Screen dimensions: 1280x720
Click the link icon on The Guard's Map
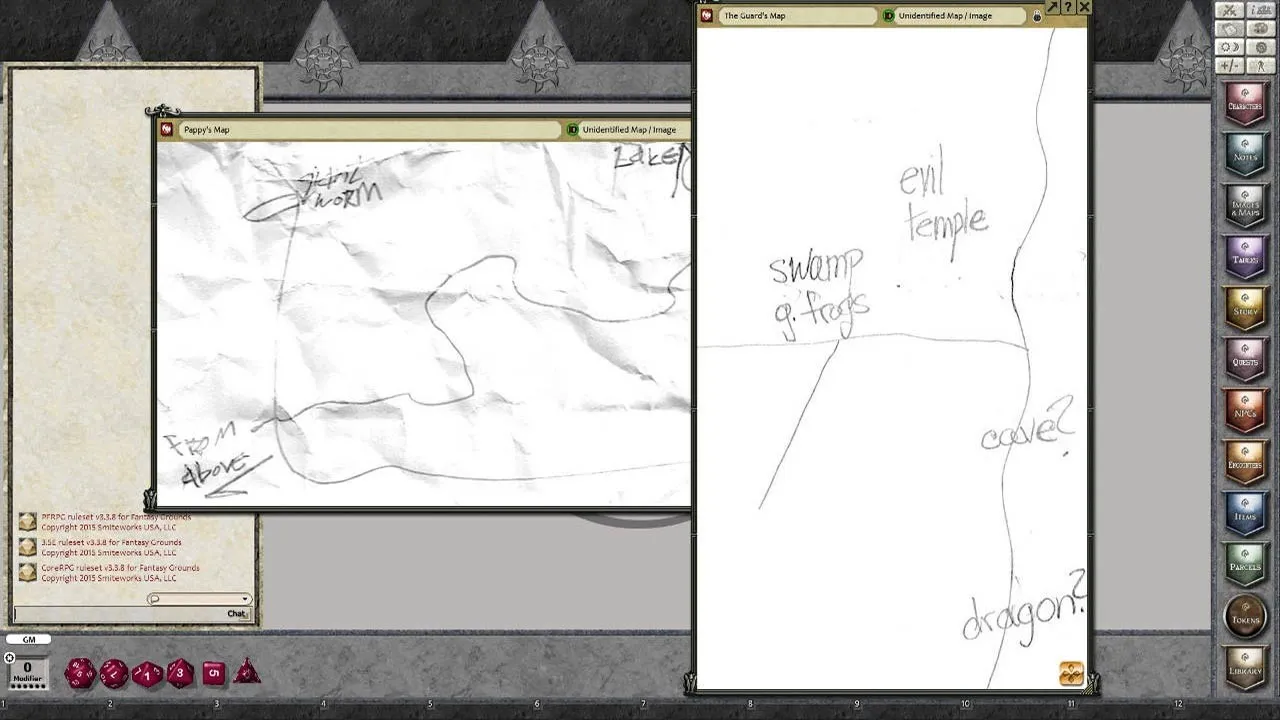click(706, 15)
